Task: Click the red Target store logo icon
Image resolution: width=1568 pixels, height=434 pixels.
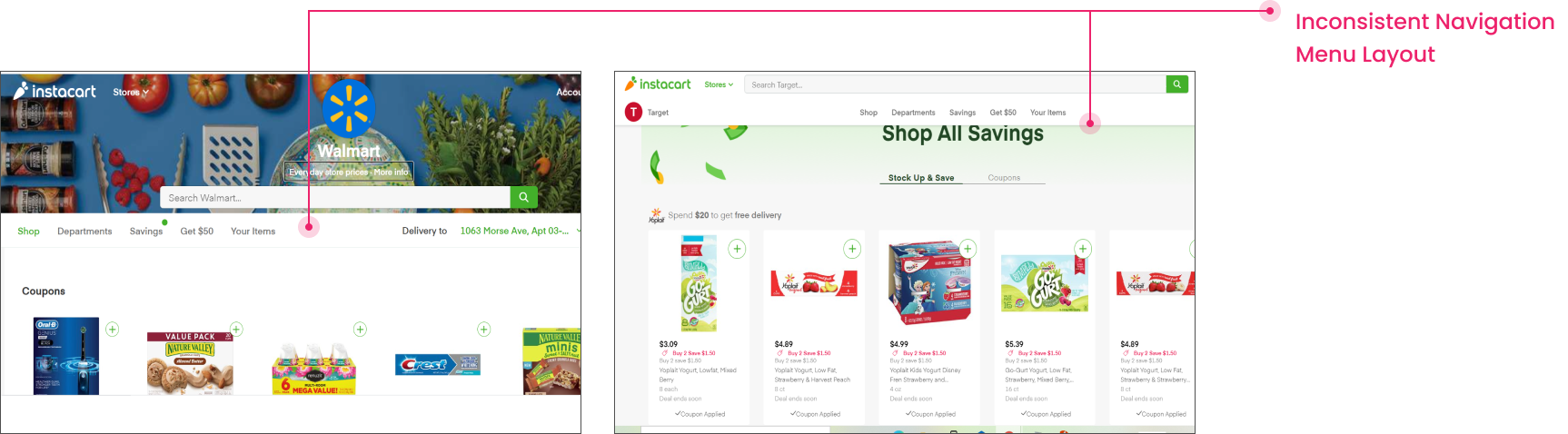Action: click(x=633, y=113)
